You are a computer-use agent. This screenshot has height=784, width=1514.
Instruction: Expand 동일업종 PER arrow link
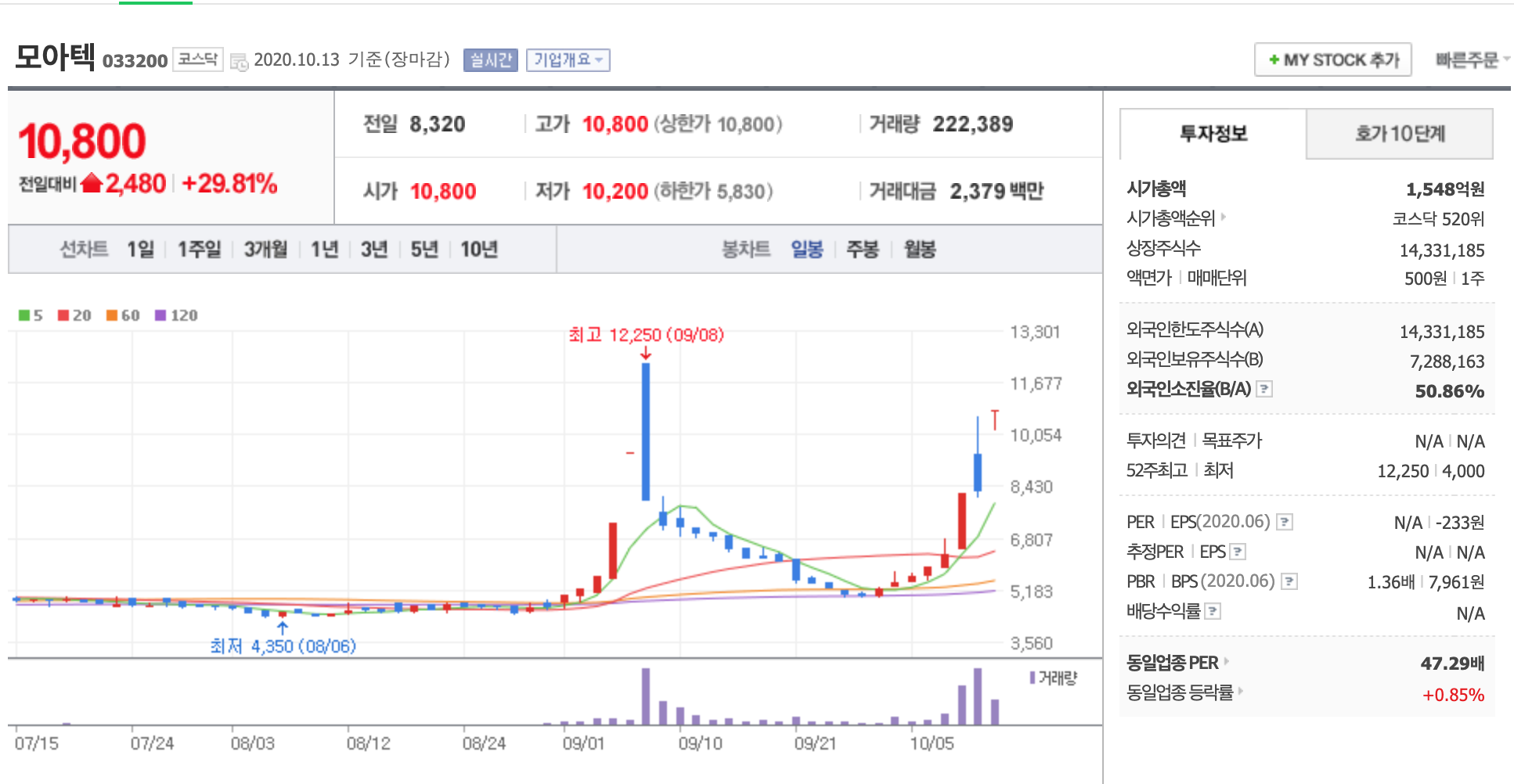coord(1227,661)
